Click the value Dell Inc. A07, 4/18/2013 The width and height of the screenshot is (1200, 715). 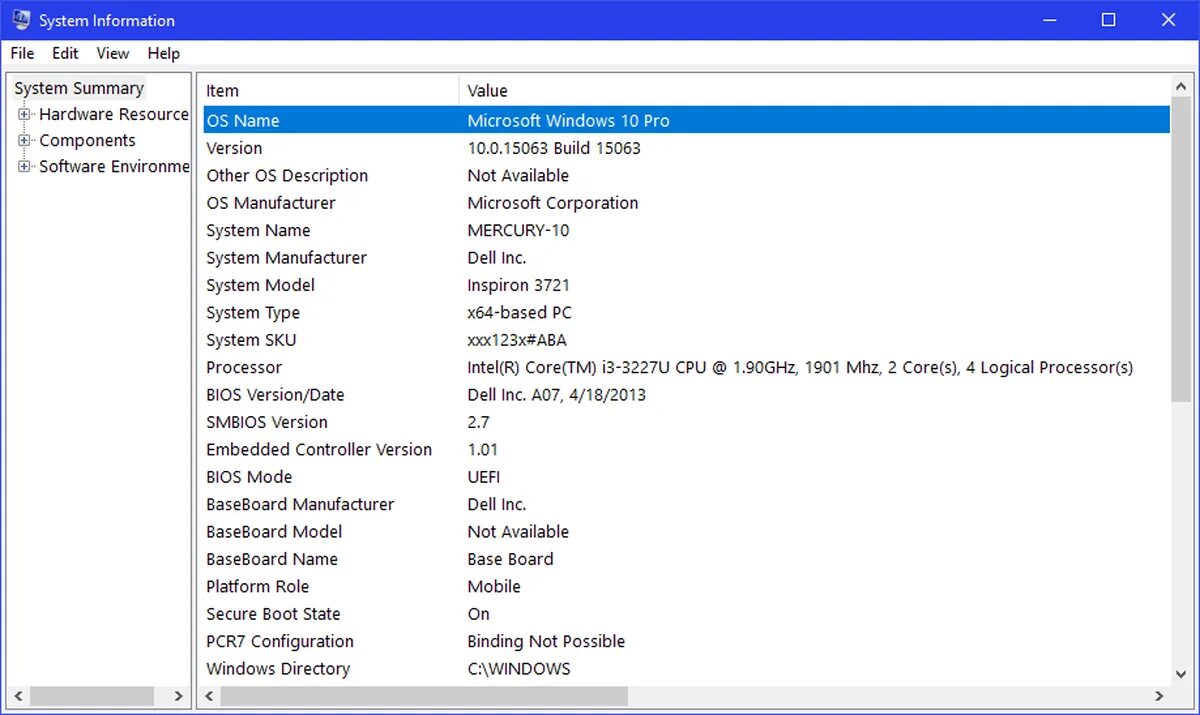(556, 395)
